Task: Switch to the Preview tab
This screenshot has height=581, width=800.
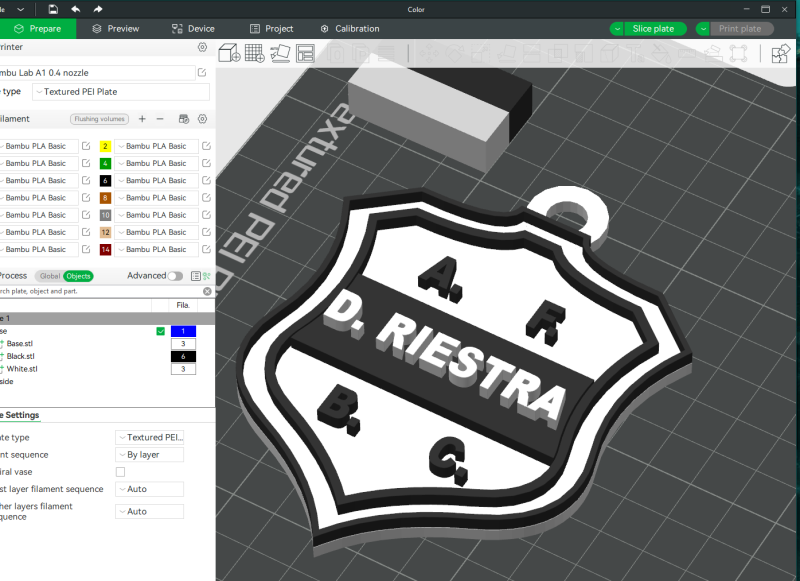Action: (x=115, y=29)
